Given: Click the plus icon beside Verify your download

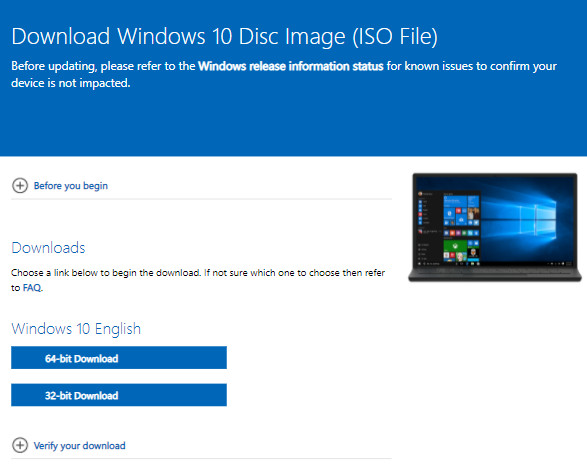Looking at the screenshot, I should point(20,445).
